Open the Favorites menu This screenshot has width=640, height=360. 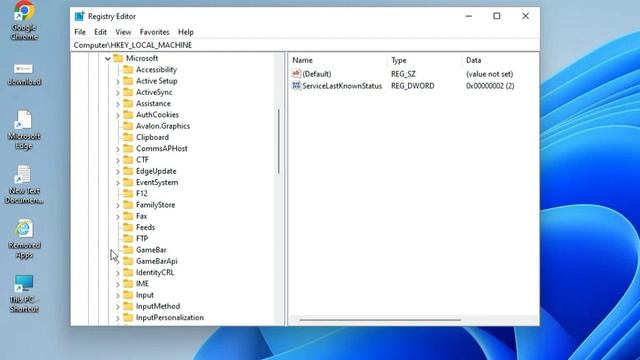click(x=154, y=32)
